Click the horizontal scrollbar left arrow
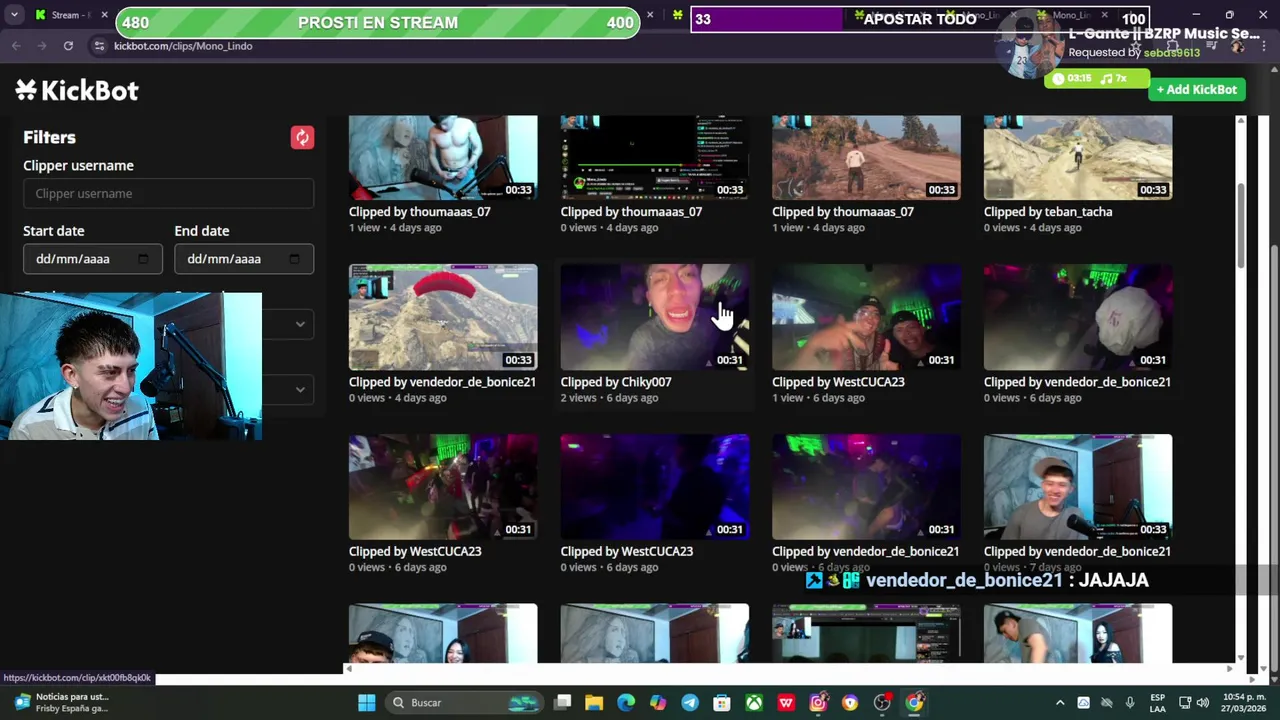Screen dimensions: 1280x720 [349, 668]
